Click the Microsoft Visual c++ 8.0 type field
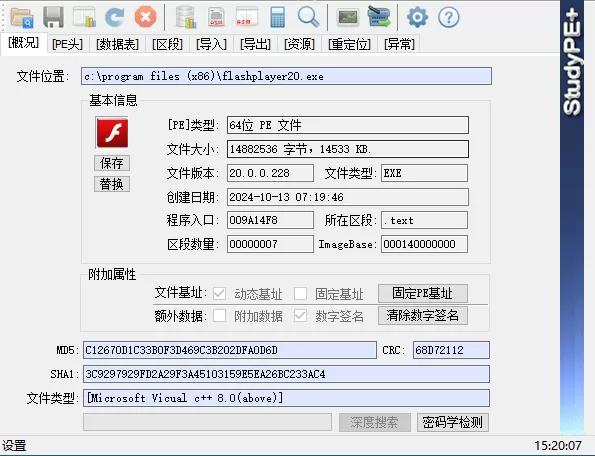This screenshot has width=595, height=456. 286,398
